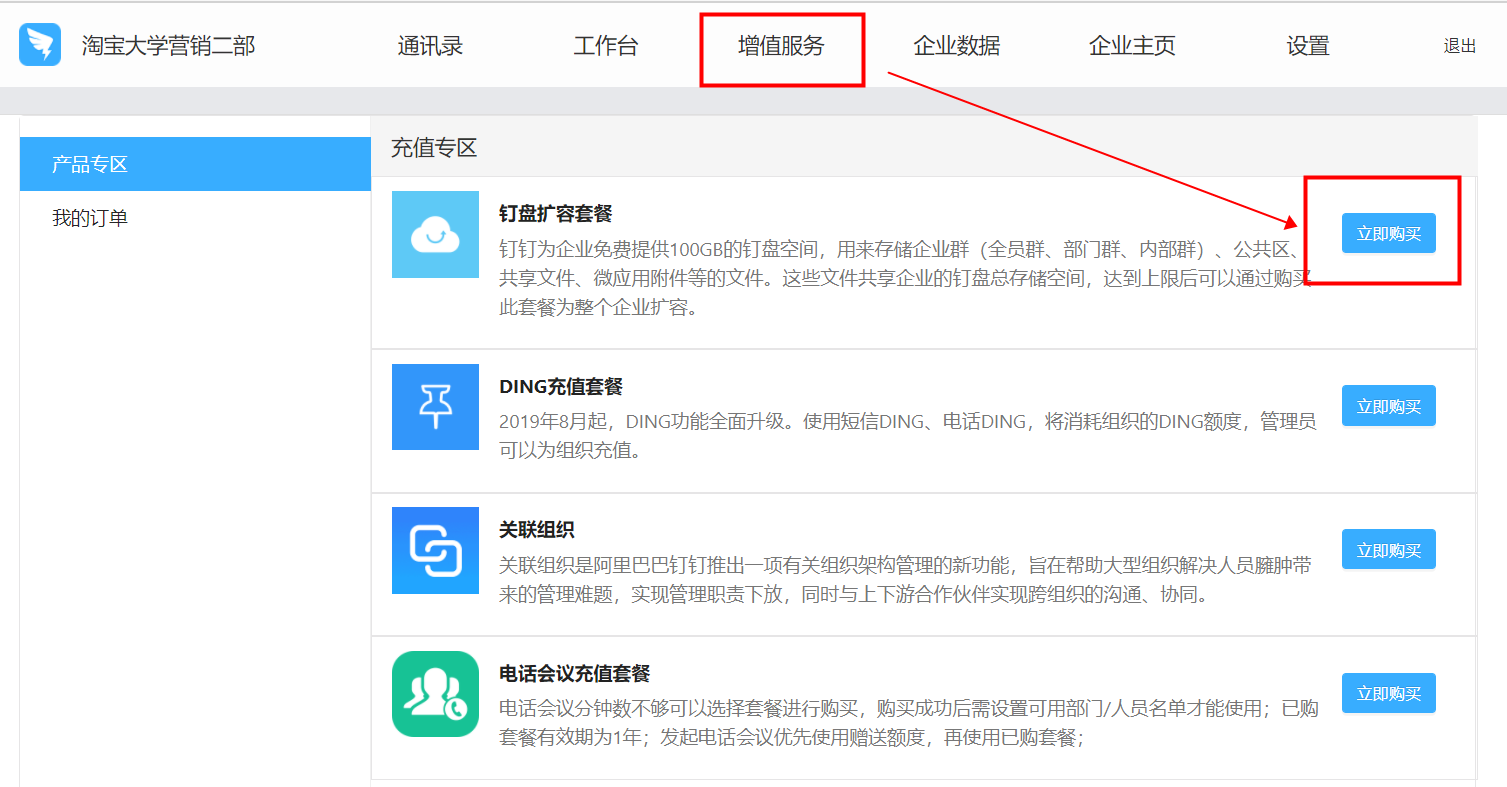Open the 设置 tab
The image size is (1507, 787).
pos(1308,46)
